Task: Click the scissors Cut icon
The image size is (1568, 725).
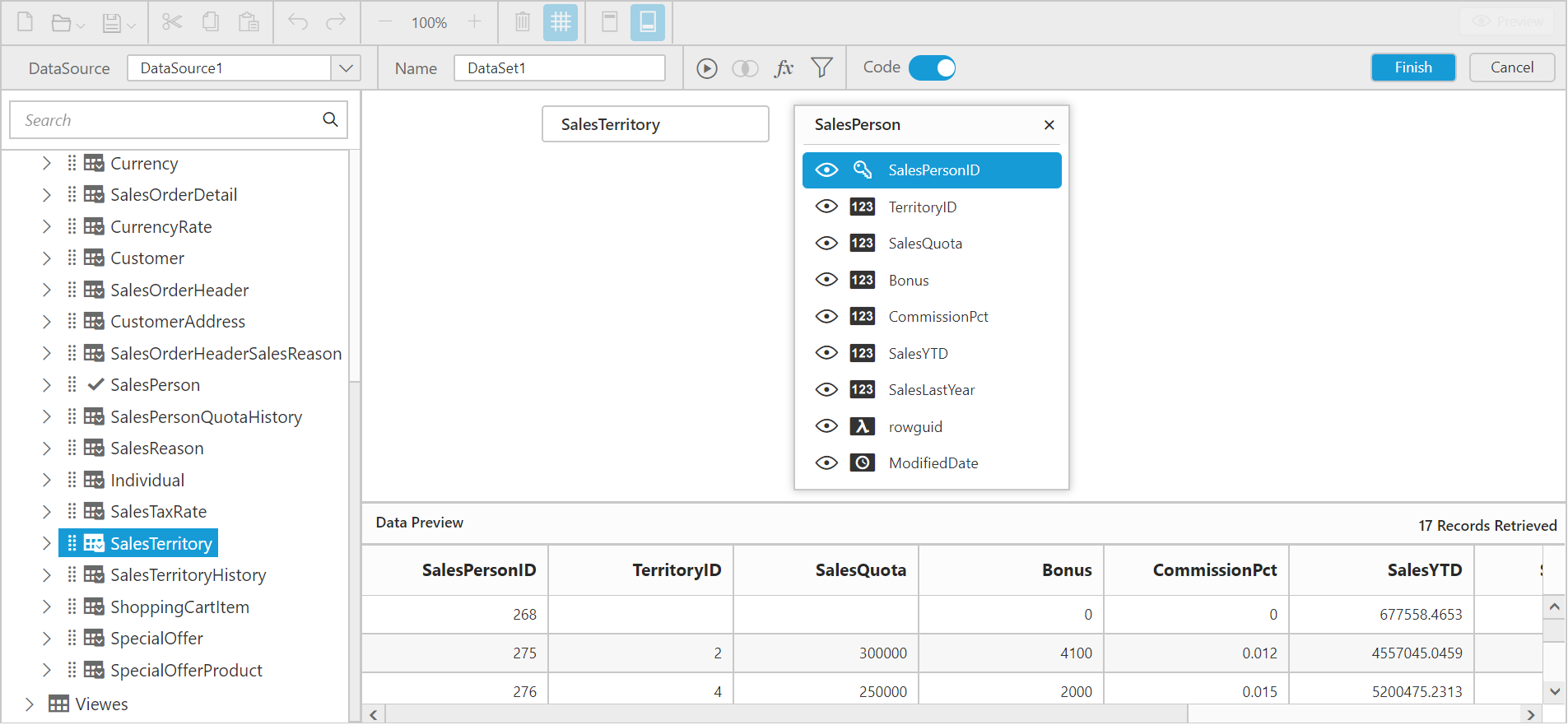Action: [x=172, y=22]
